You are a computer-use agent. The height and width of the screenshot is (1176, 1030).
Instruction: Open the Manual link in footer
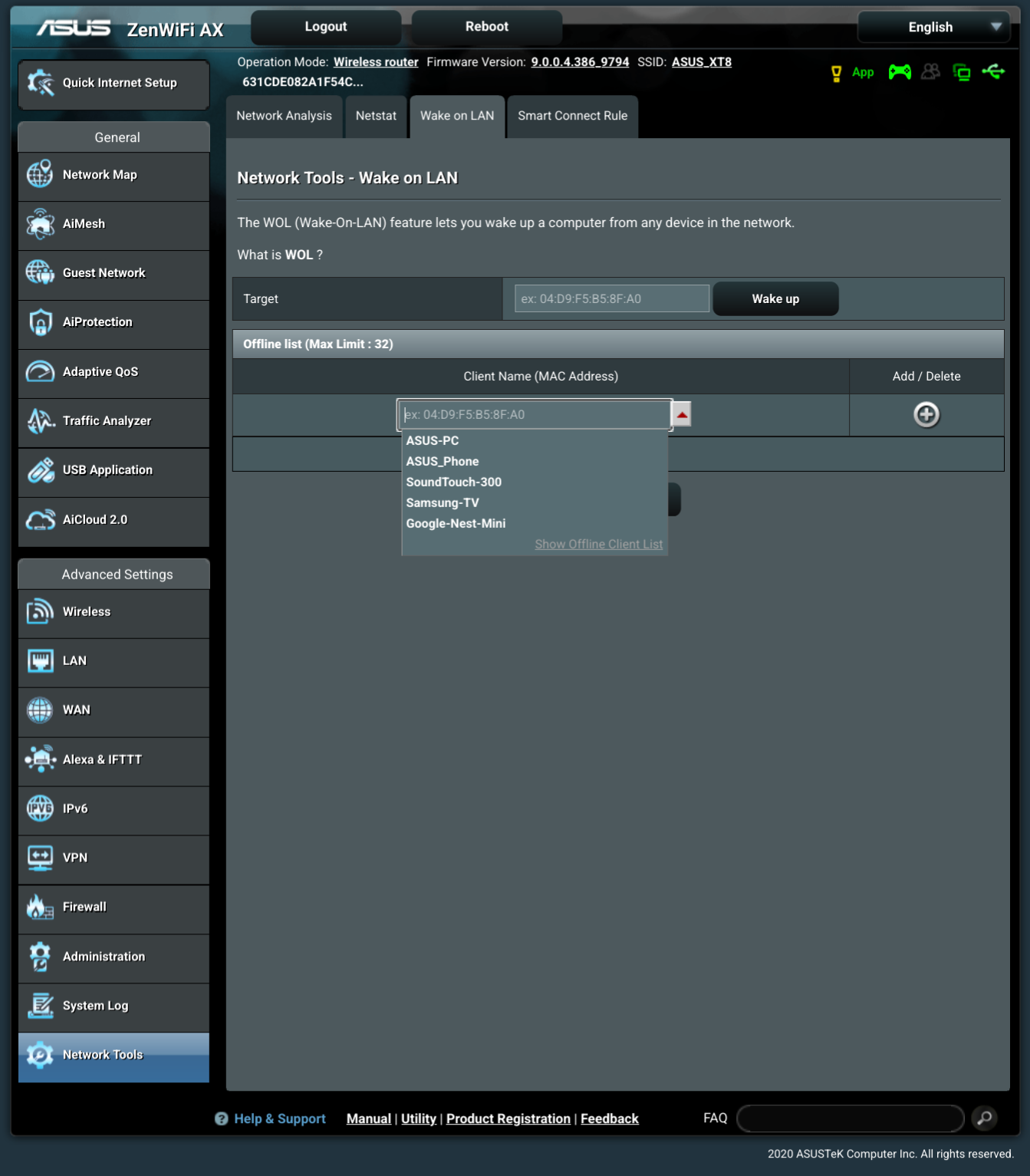pos(369,1118)
